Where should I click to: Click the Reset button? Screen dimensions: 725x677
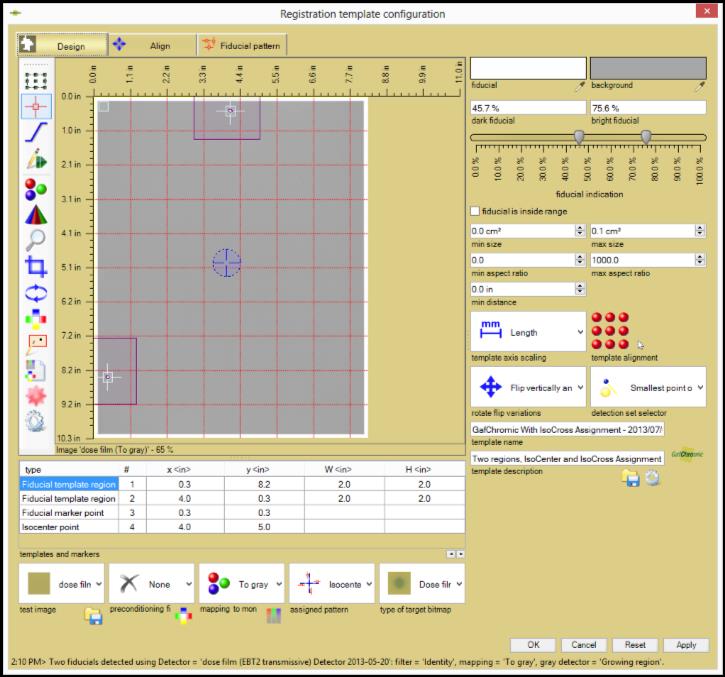pos(635,645)
